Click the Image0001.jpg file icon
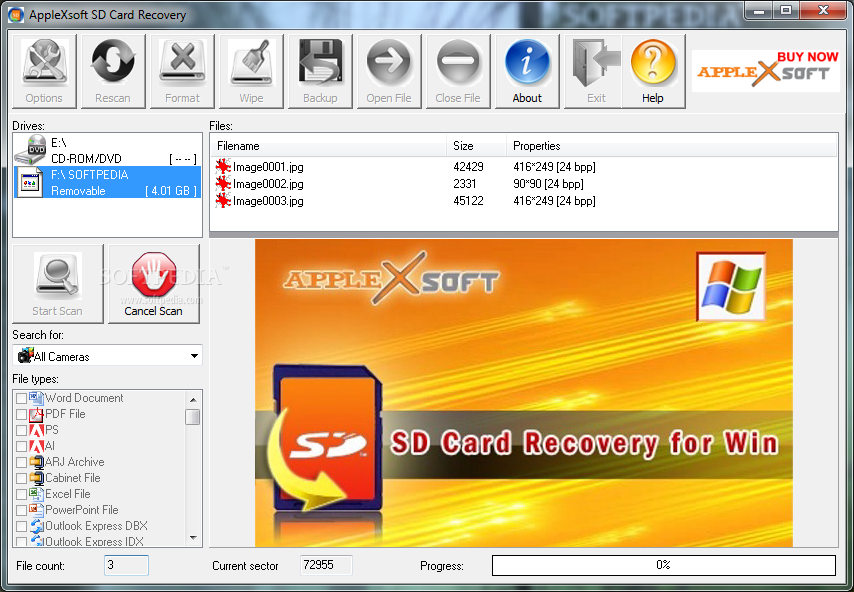Screen dimensions: 854x592 [223, 166]
